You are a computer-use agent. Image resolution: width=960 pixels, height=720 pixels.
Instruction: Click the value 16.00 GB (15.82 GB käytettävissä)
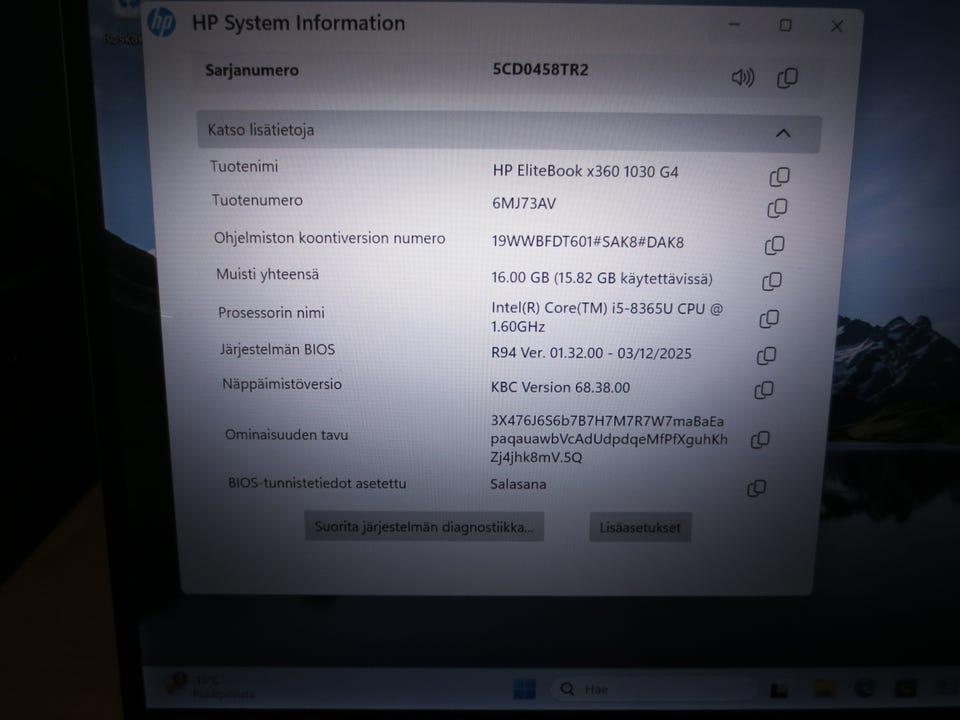[x=602, y=279]
